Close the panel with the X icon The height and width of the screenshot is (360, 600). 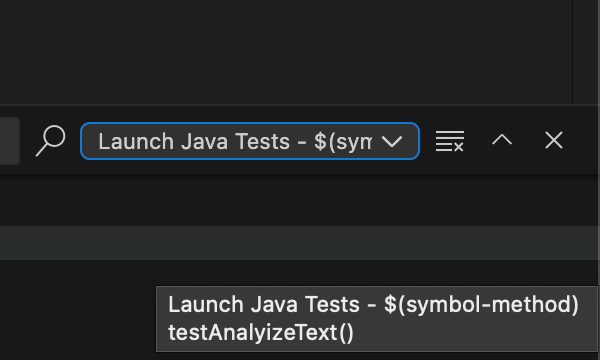click(554, 140)
